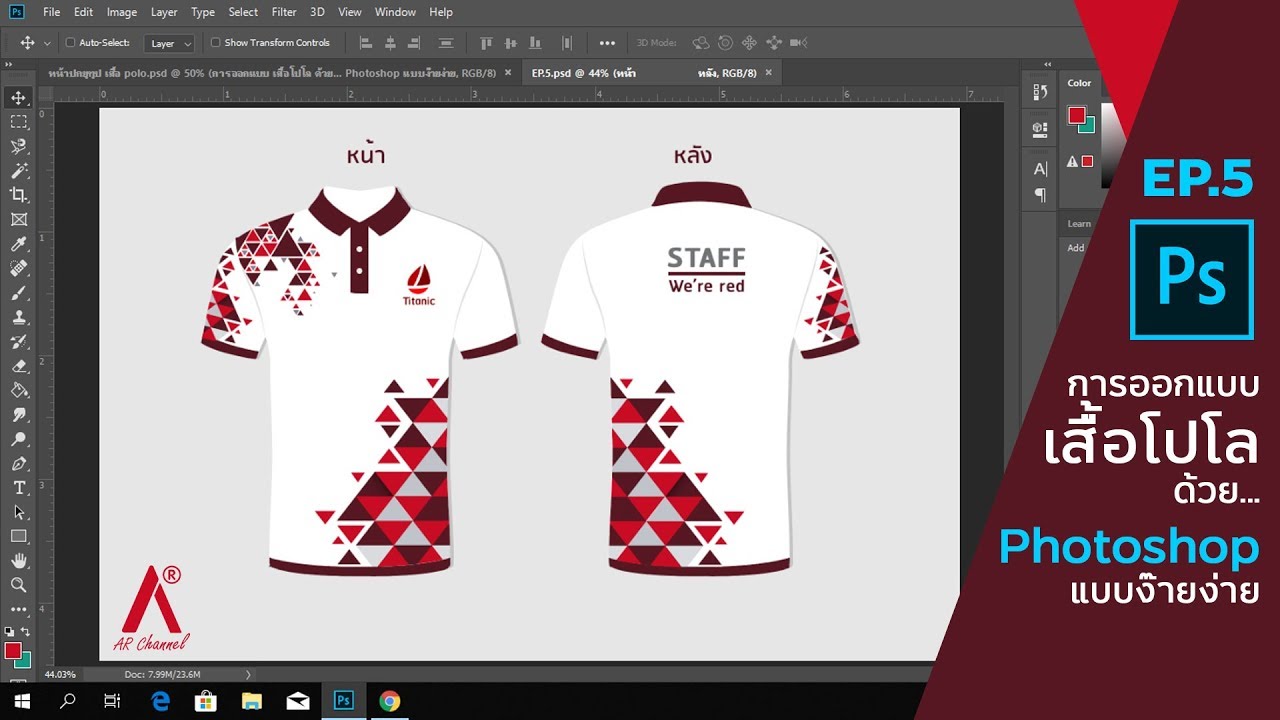The width and height of the screenshot is (1280, 720).
Task: Reset to default foreground and background colors
Action: pyautogui.click(x=10, y=632)
